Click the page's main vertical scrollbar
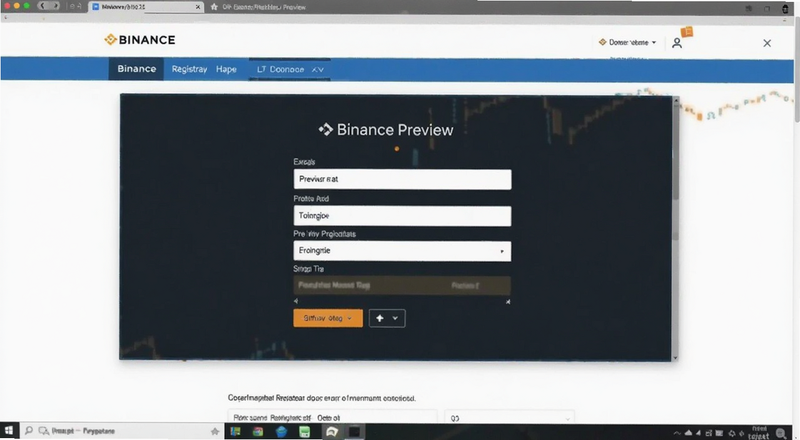Image resolution: width=800 pixels, height=440 pixels. tap(796, 69)
